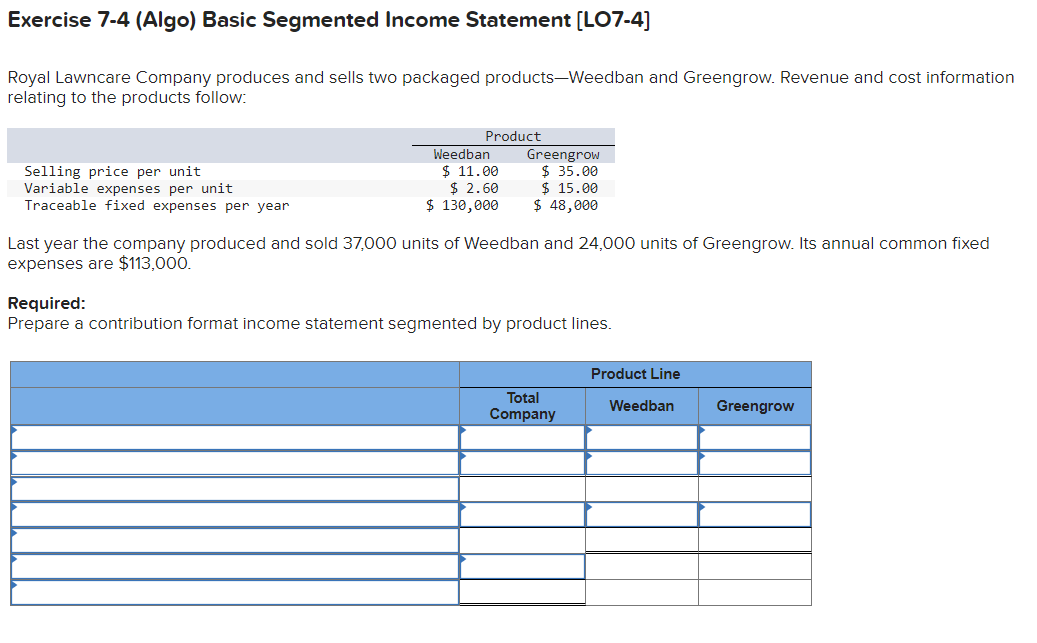The height and width of the screenshot is (643, 1037).
Task: Select the fourth-row Total Company input cell
Action: (x=521, y=514)
